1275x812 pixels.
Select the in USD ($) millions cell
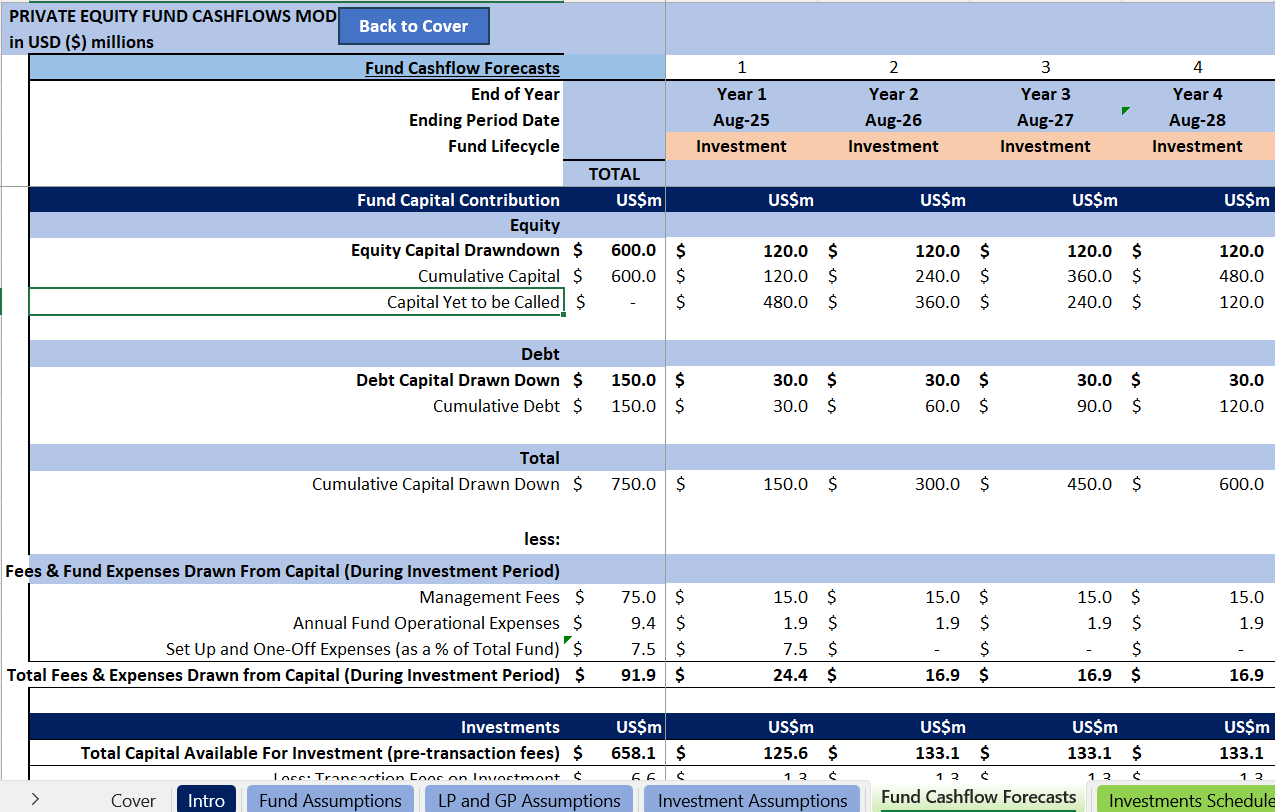click(82, 42)
